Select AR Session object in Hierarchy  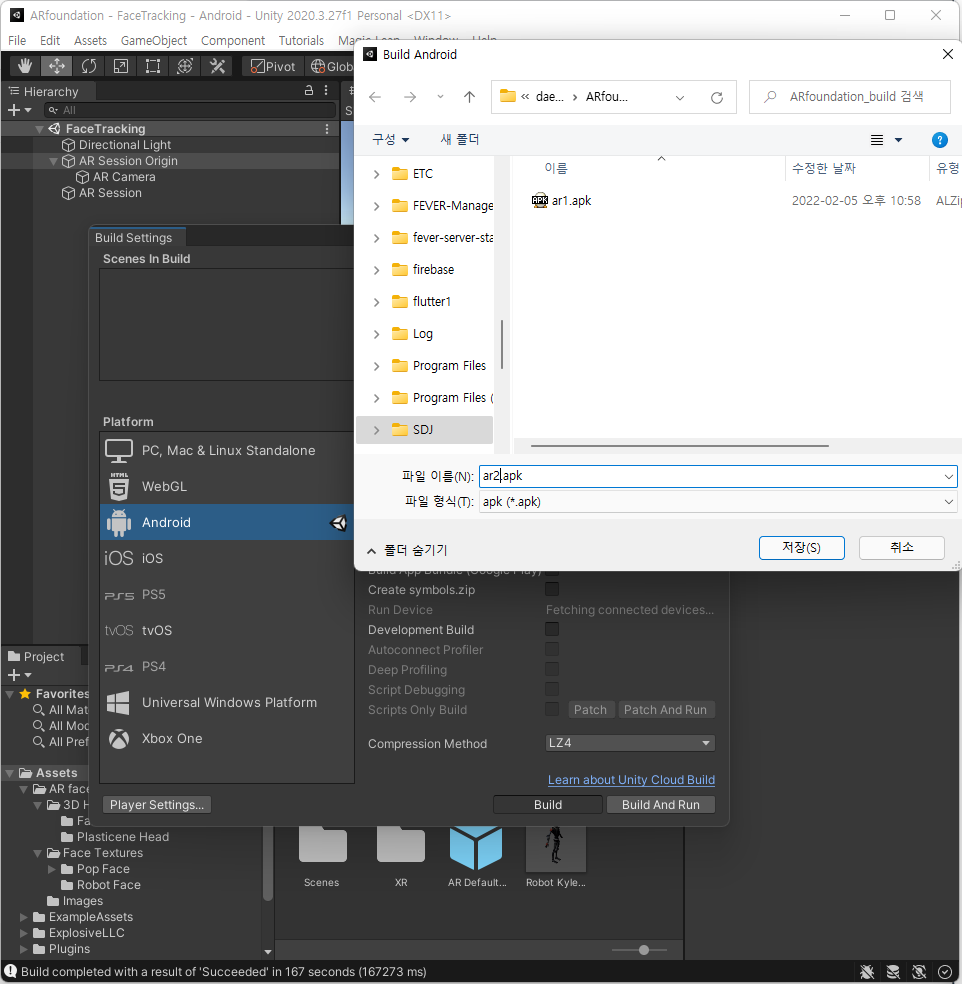[110, 193]
